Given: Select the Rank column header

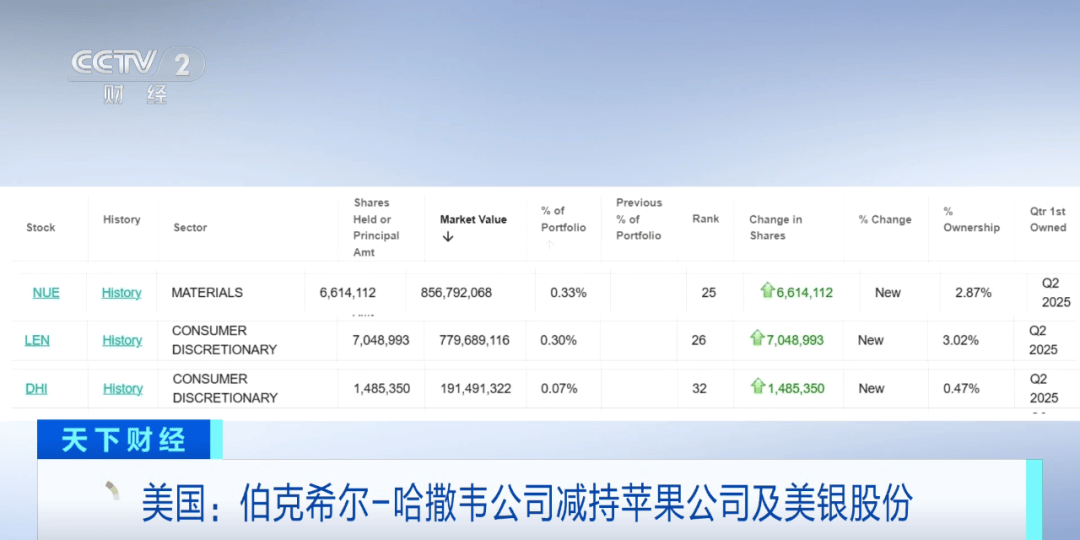Looking at the screenshot, I should click(x=705, y=219).
